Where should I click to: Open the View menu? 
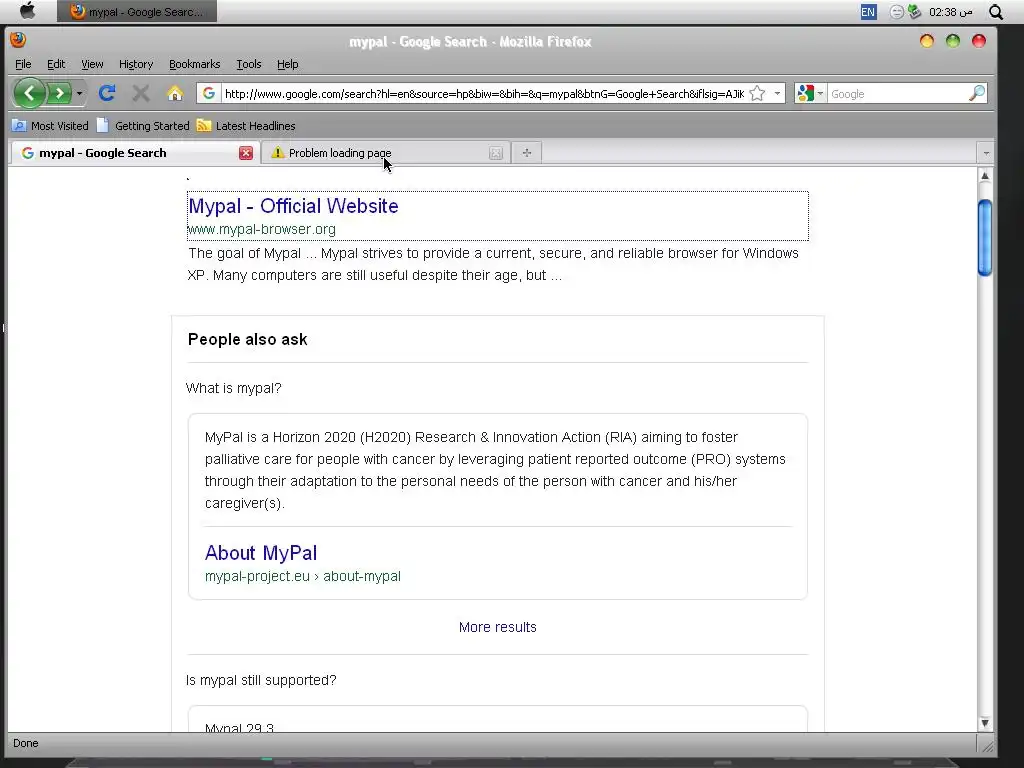click(92, 64)
